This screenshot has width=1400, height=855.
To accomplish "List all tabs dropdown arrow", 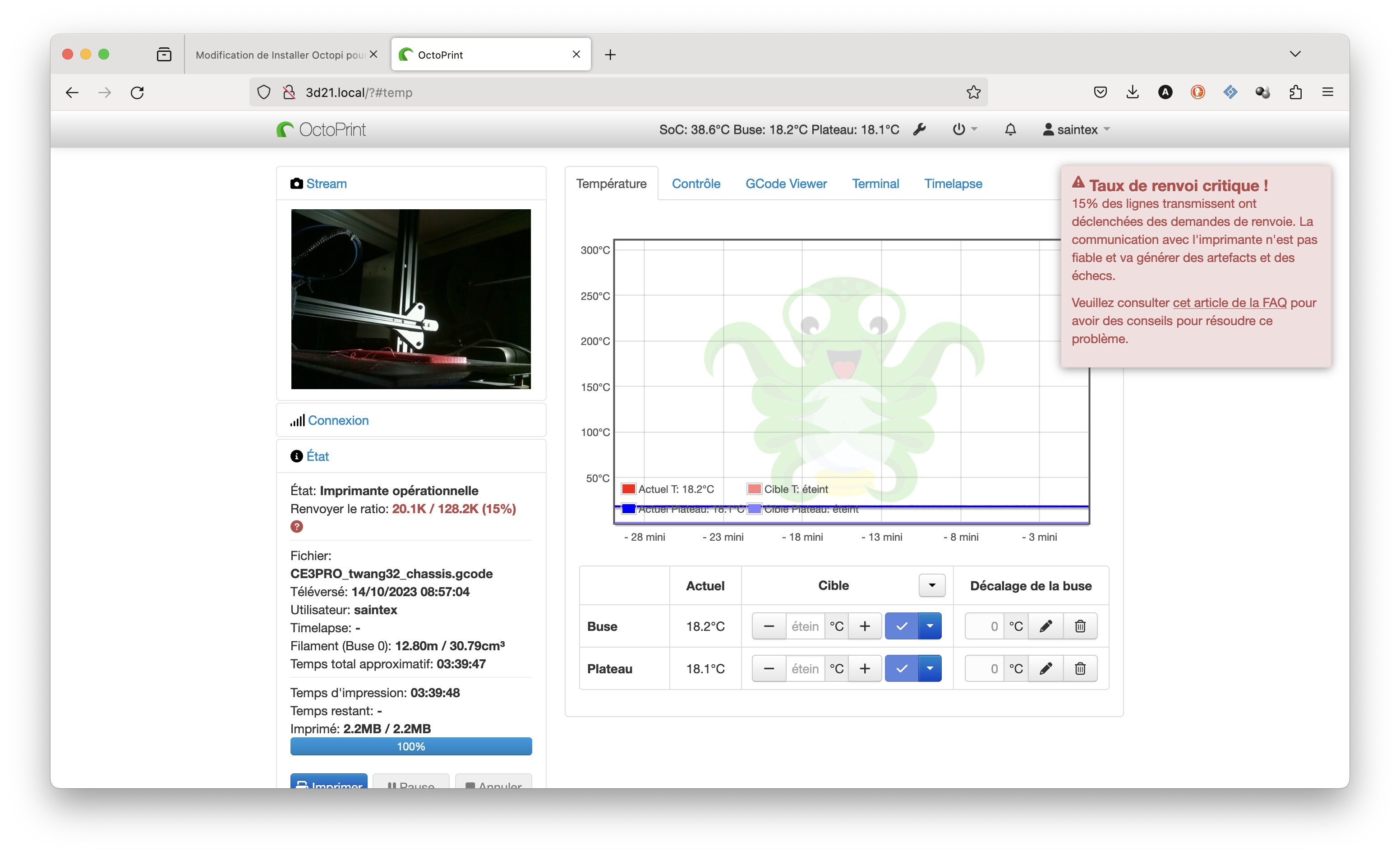I will click(1295, 54).
